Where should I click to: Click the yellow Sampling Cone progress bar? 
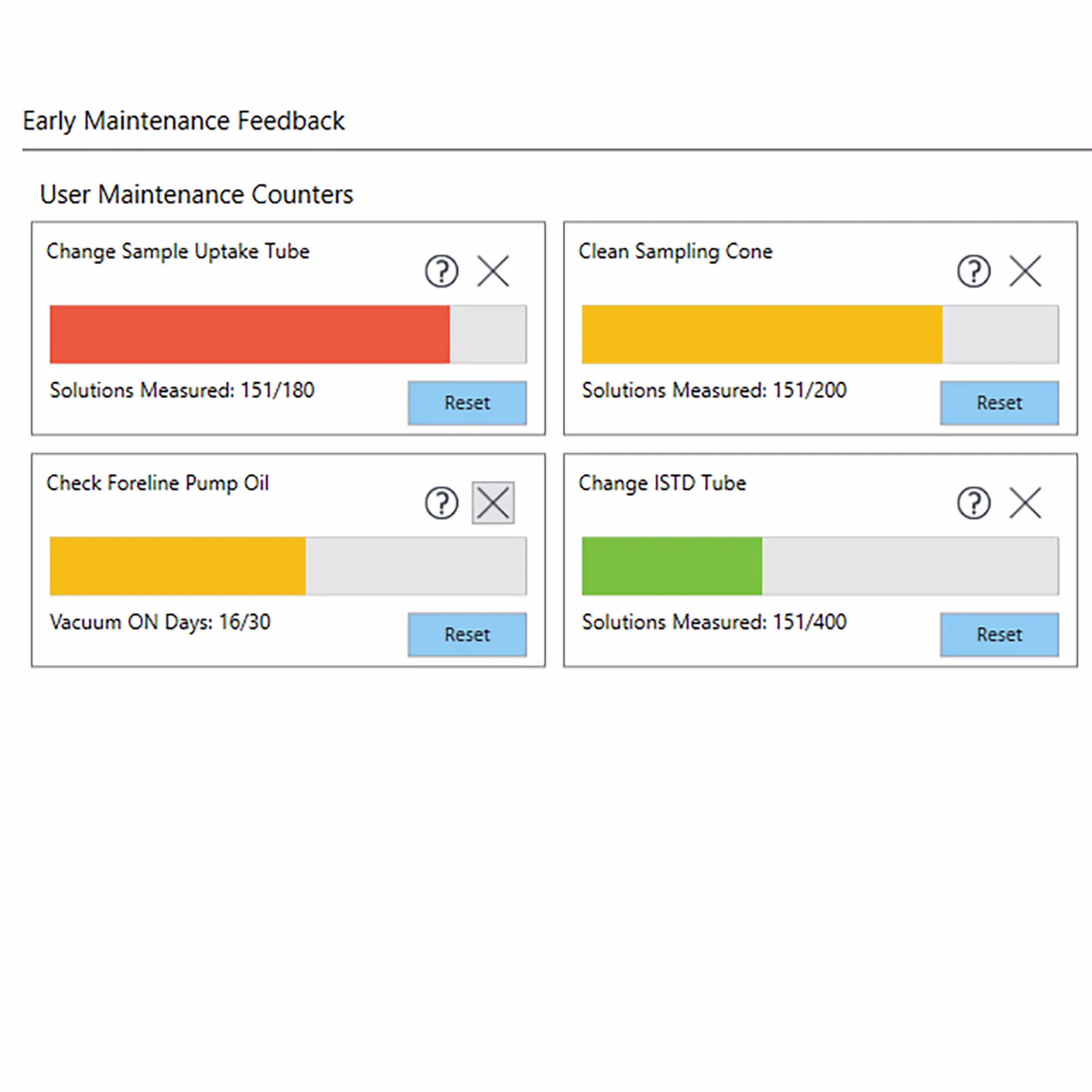click(762, 334)
